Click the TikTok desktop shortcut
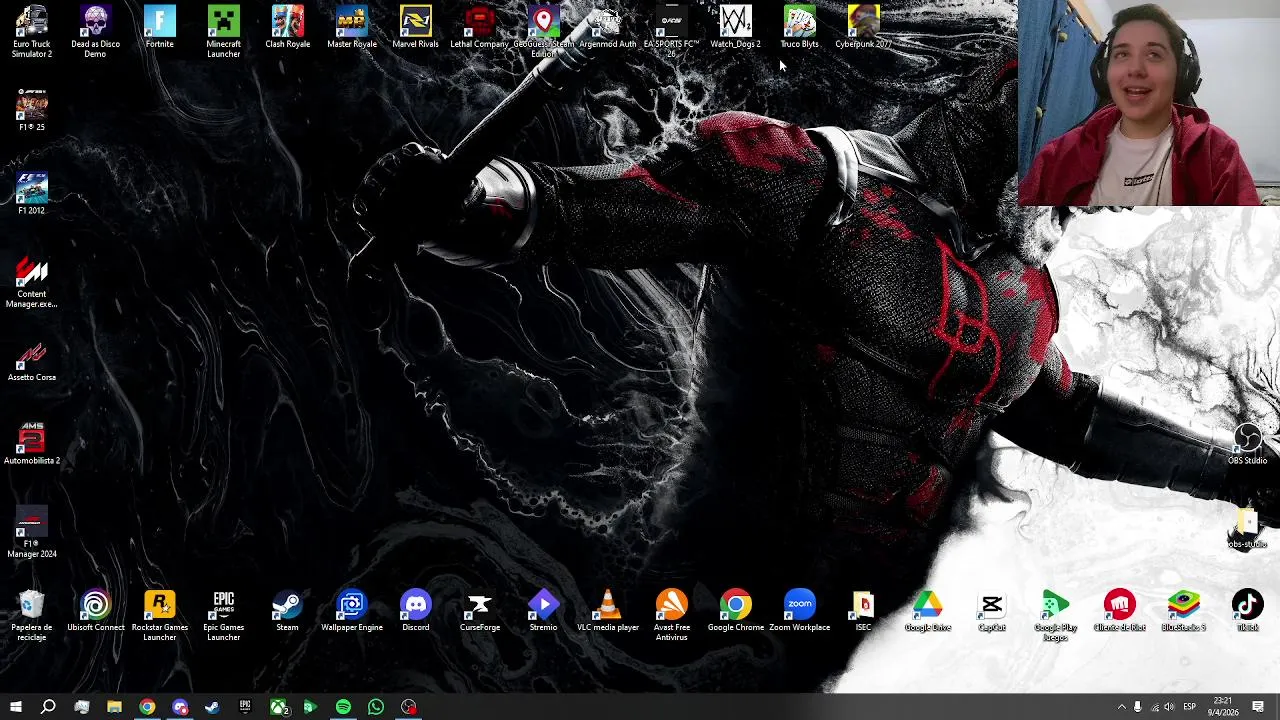Image resolution: width=1280 pixels, height=720 pixels. [x=1248, y=611]
